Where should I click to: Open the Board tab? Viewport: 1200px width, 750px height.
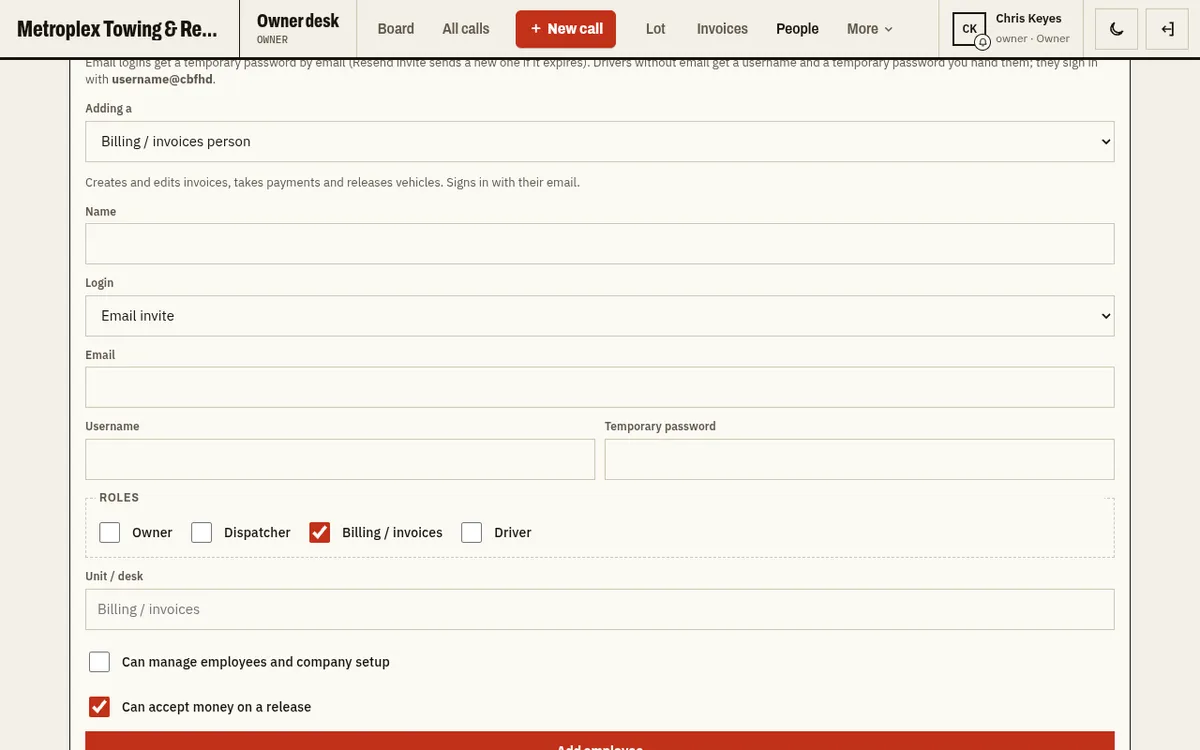pos(396,29)
